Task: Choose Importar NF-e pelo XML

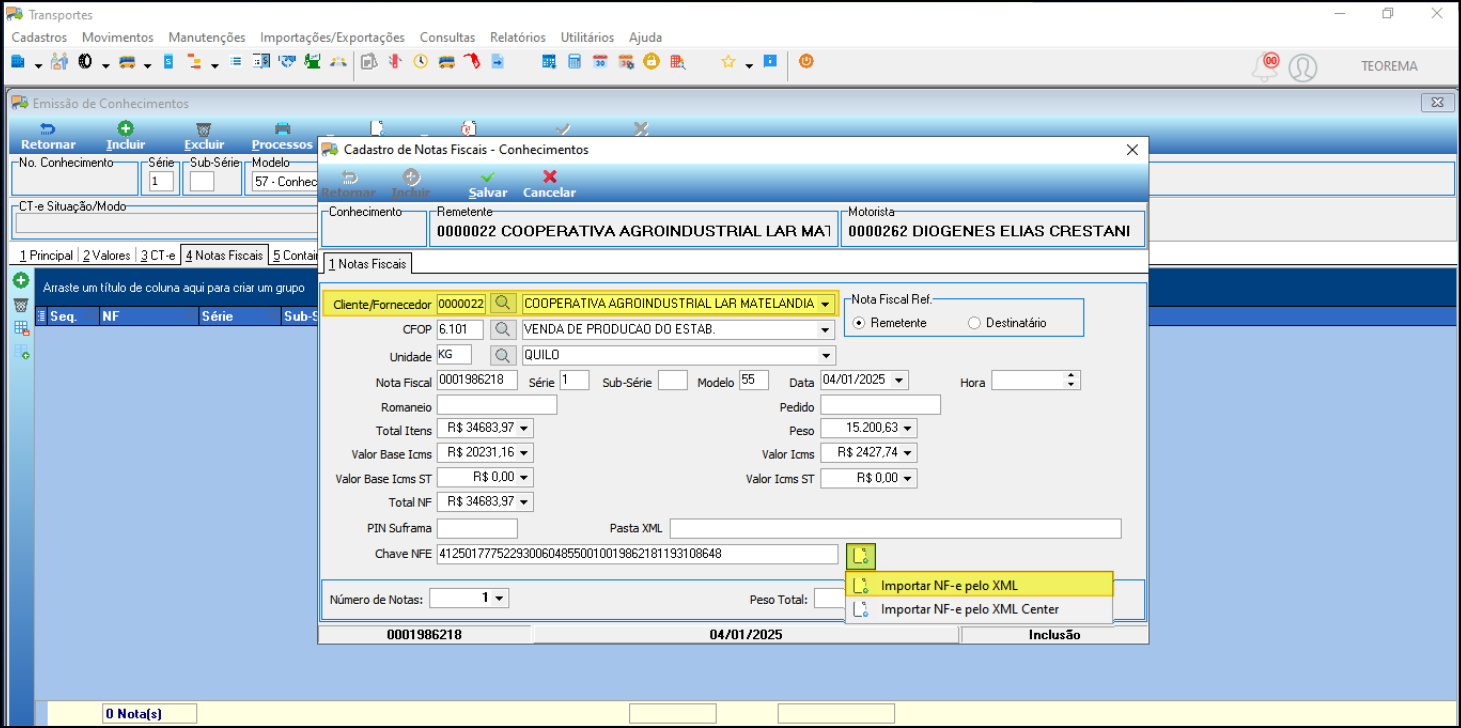Action: point(979,585)
